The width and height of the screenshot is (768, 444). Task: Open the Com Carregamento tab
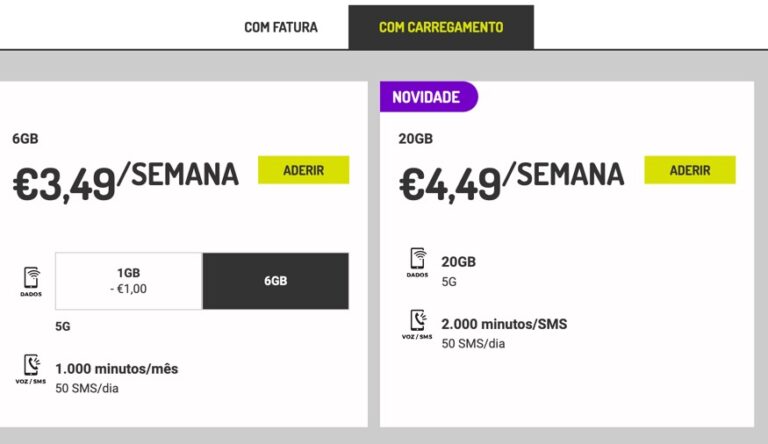441,27
